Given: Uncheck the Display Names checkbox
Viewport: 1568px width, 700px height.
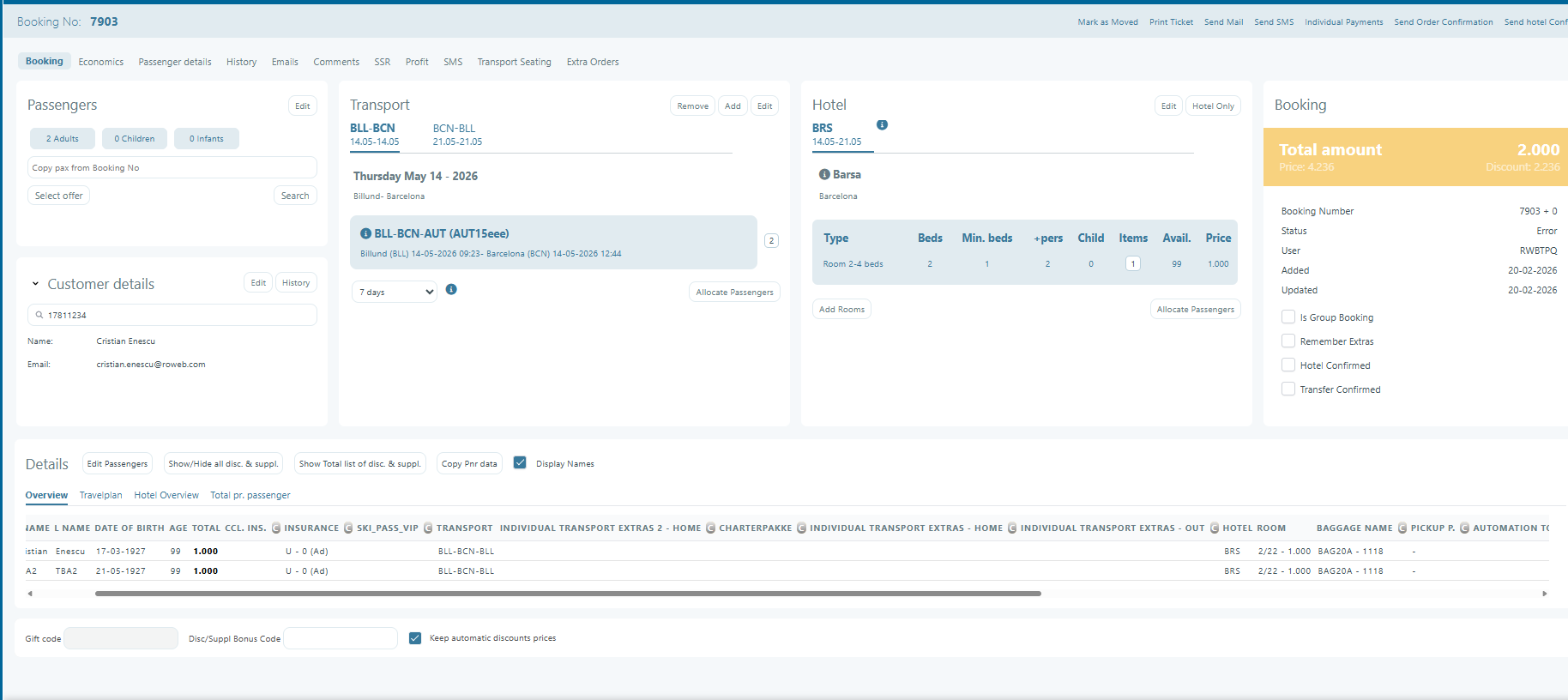Looking at the screenshot, I should coord(520,463).
